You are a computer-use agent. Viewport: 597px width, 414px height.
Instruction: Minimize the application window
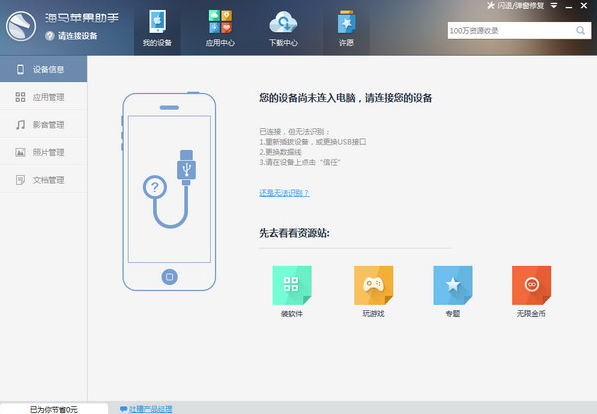[x=569, y=6]
